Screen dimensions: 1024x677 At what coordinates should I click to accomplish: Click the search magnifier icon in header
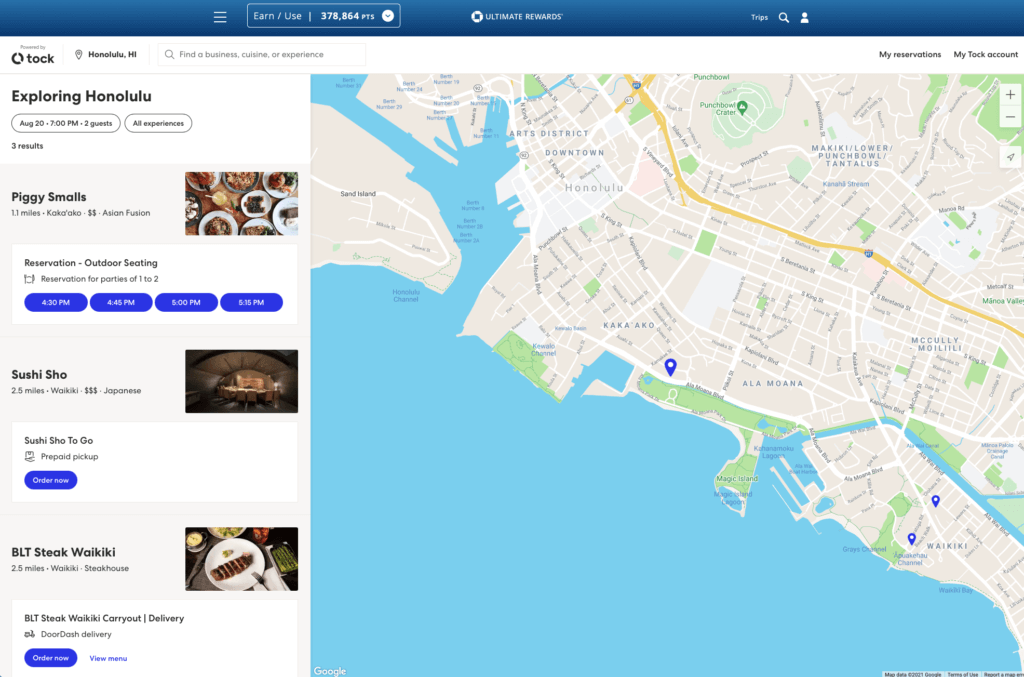784,18
